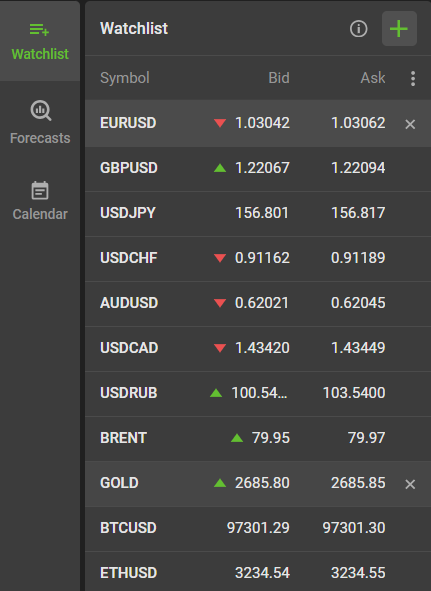The image size is (431, 591).
Task: Remove GOLD from the watchlist
Action: [x=410, y=484]
